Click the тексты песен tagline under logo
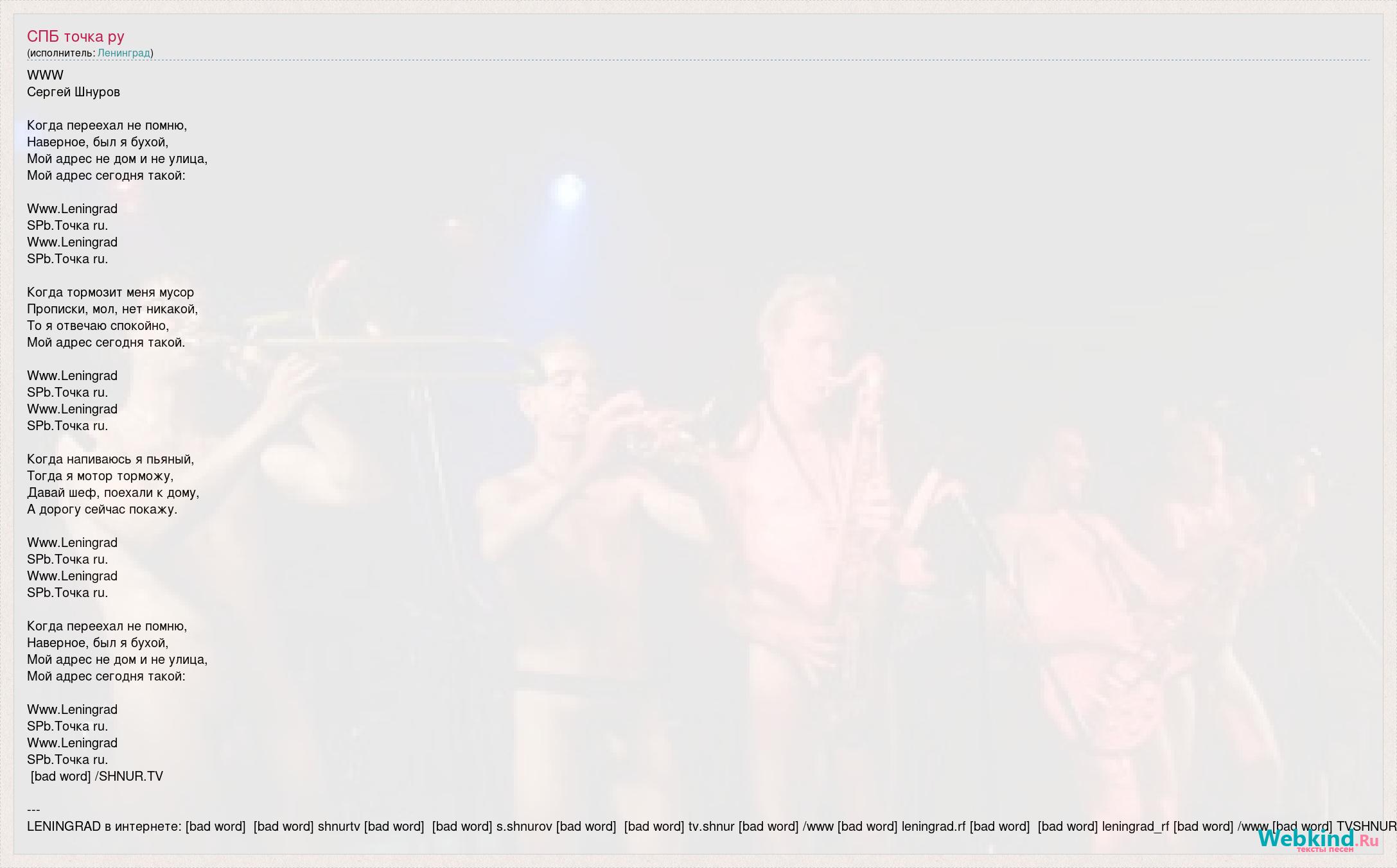 [1325, 849]
